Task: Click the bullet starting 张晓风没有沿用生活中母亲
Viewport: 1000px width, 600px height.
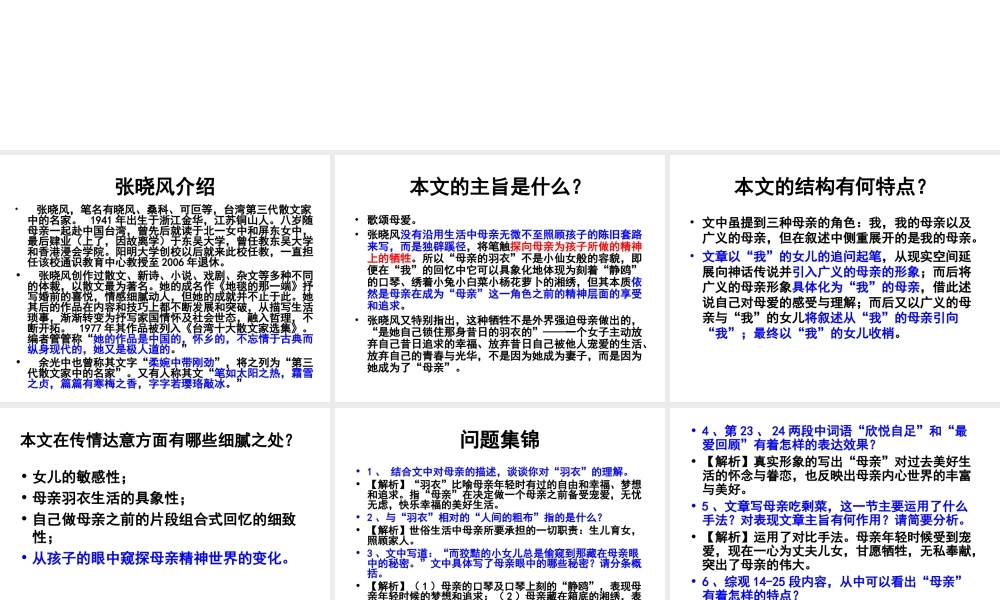Action: (504, 270)
